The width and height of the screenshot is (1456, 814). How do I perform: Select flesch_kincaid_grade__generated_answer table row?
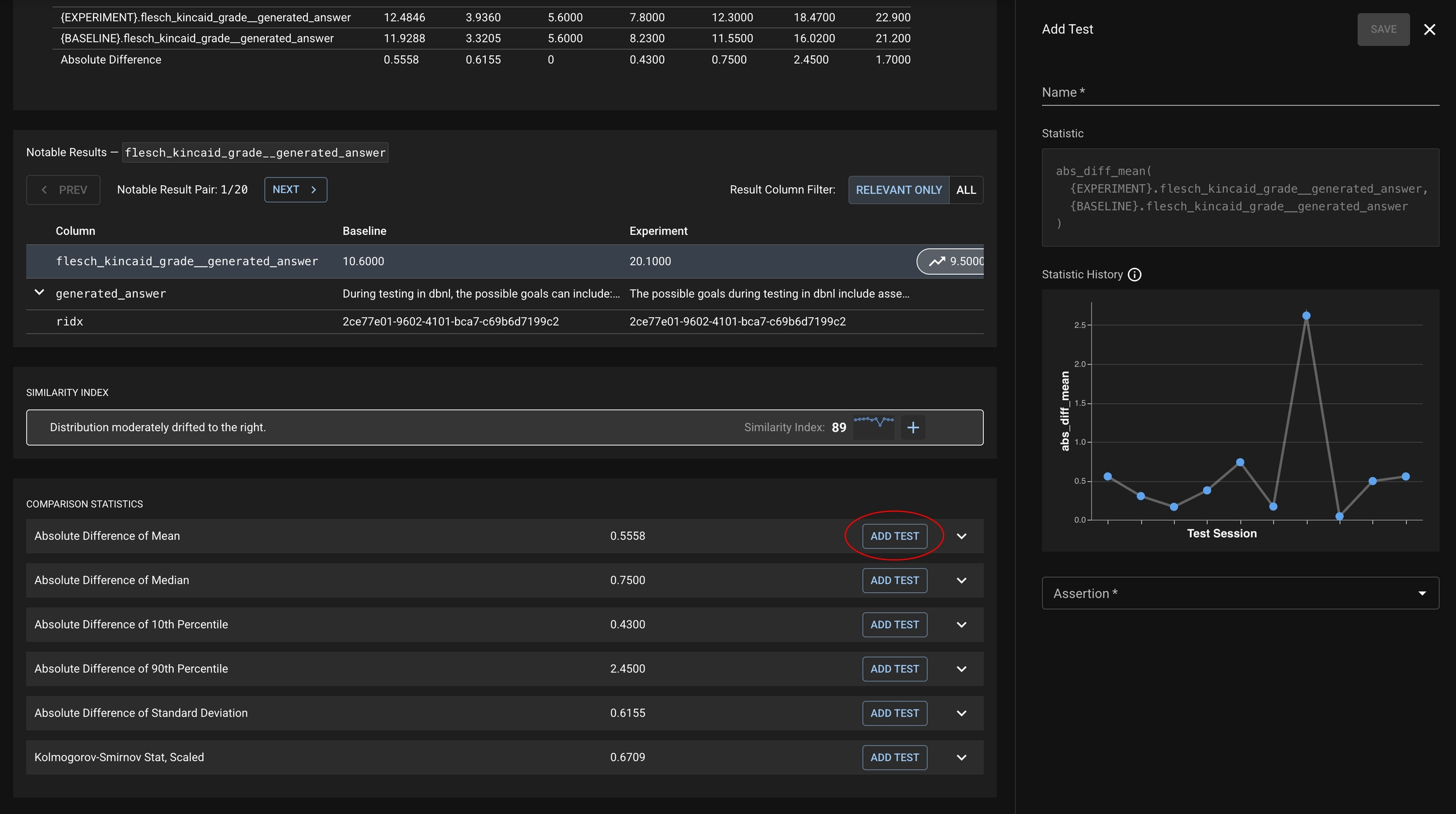tap(187, 262)
